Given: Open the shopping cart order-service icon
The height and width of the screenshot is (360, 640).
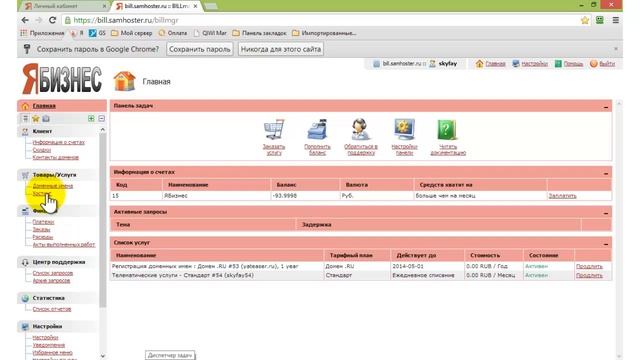Looking at the screenshot, I should 274,129.
